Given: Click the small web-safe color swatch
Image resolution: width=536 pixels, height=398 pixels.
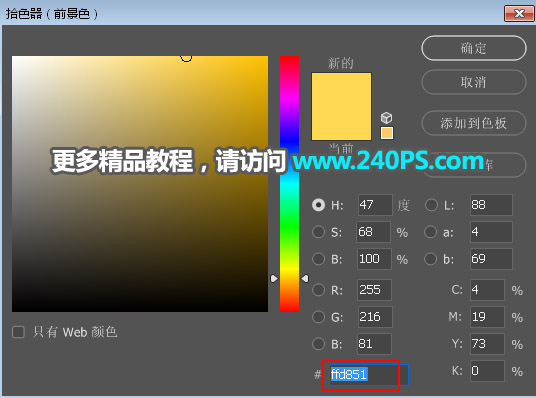Looking at the screenshot, I should tap(387, 133).
